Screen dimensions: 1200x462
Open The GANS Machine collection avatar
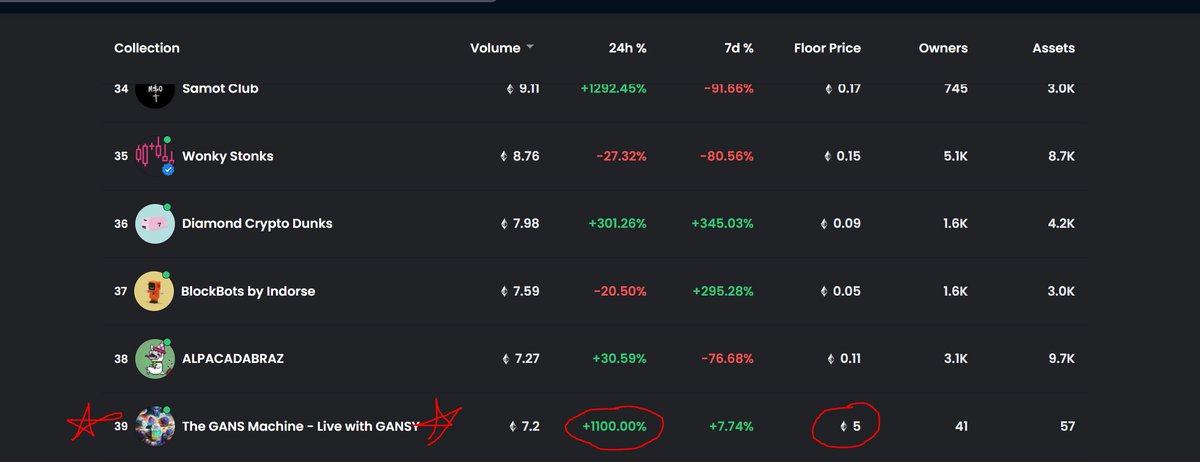click(x=154, y=426)
